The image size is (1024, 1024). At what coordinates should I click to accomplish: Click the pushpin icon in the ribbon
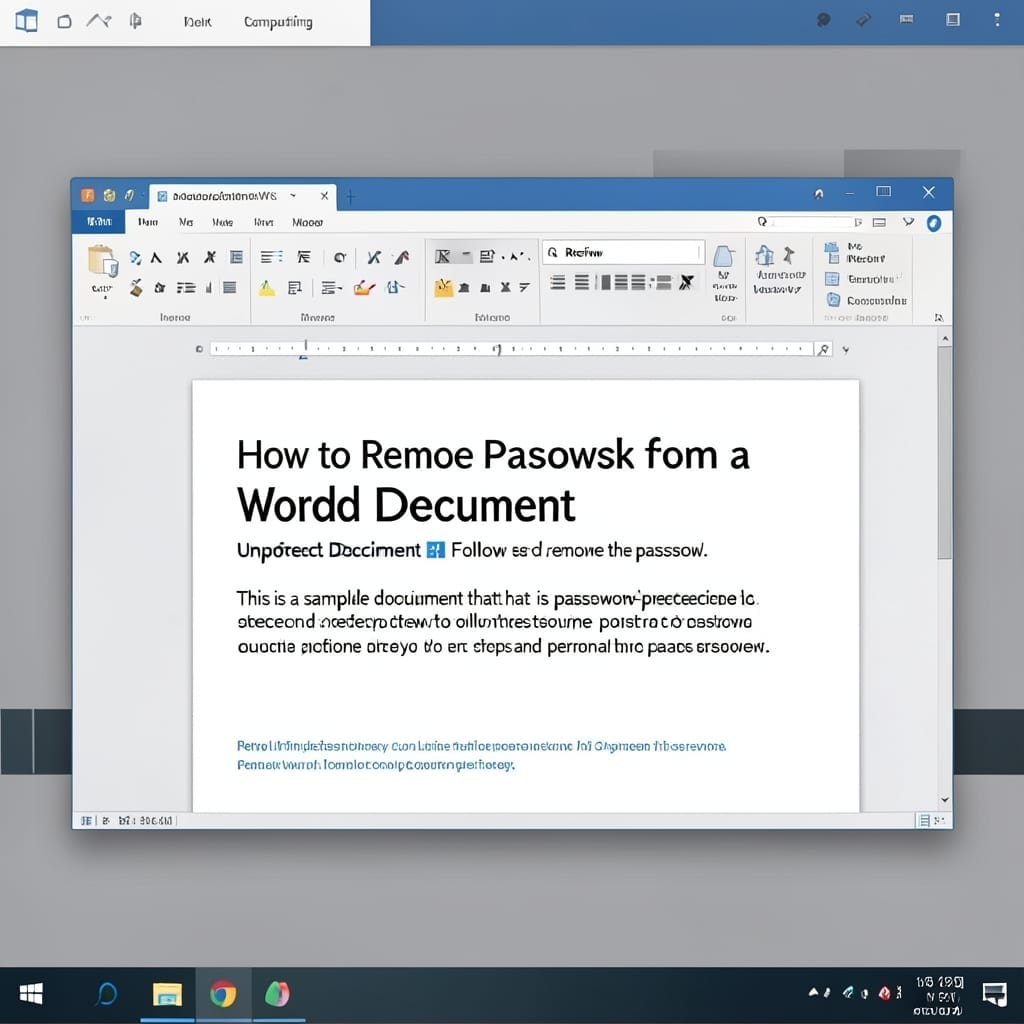tap(789, 255)
